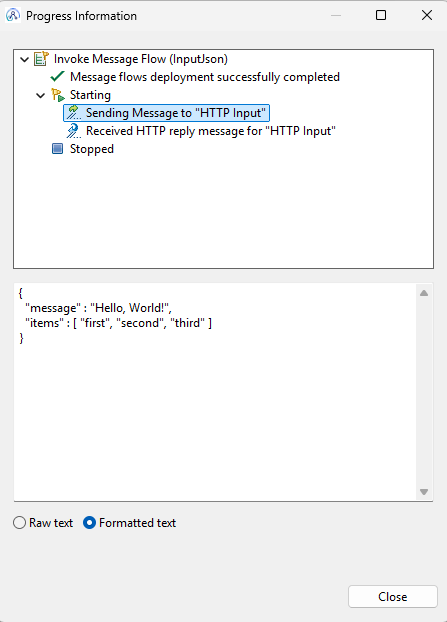Click the Invoke Message Flow clipboard icon

[x=41, y=59]
